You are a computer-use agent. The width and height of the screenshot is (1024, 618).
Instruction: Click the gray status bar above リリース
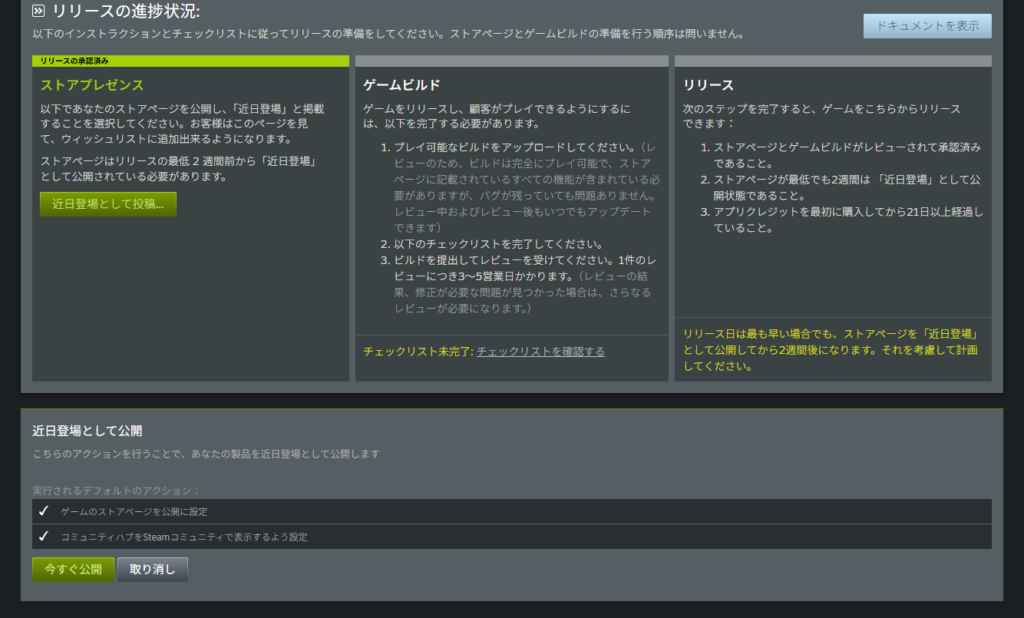click(833, 61)
